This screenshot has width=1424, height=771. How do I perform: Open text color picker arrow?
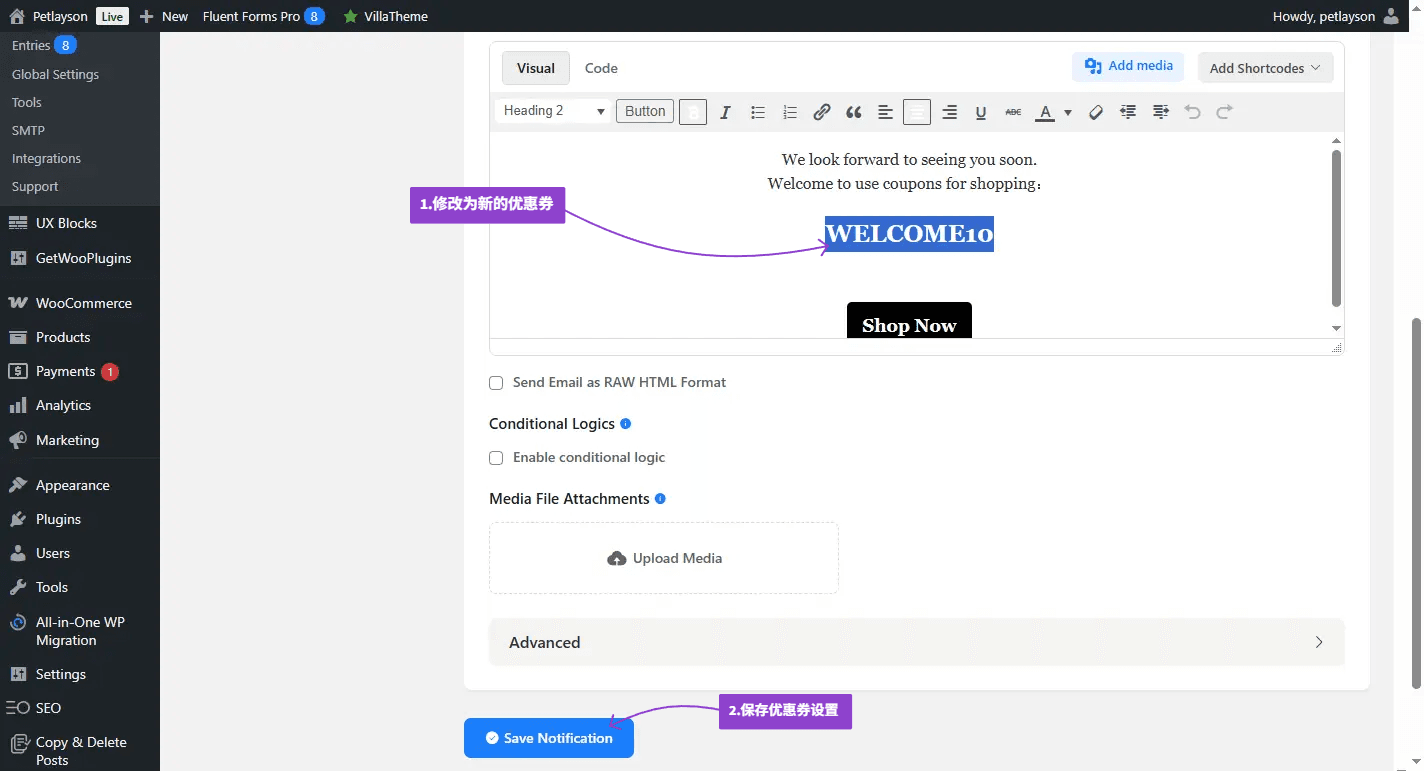point(1068,112)
